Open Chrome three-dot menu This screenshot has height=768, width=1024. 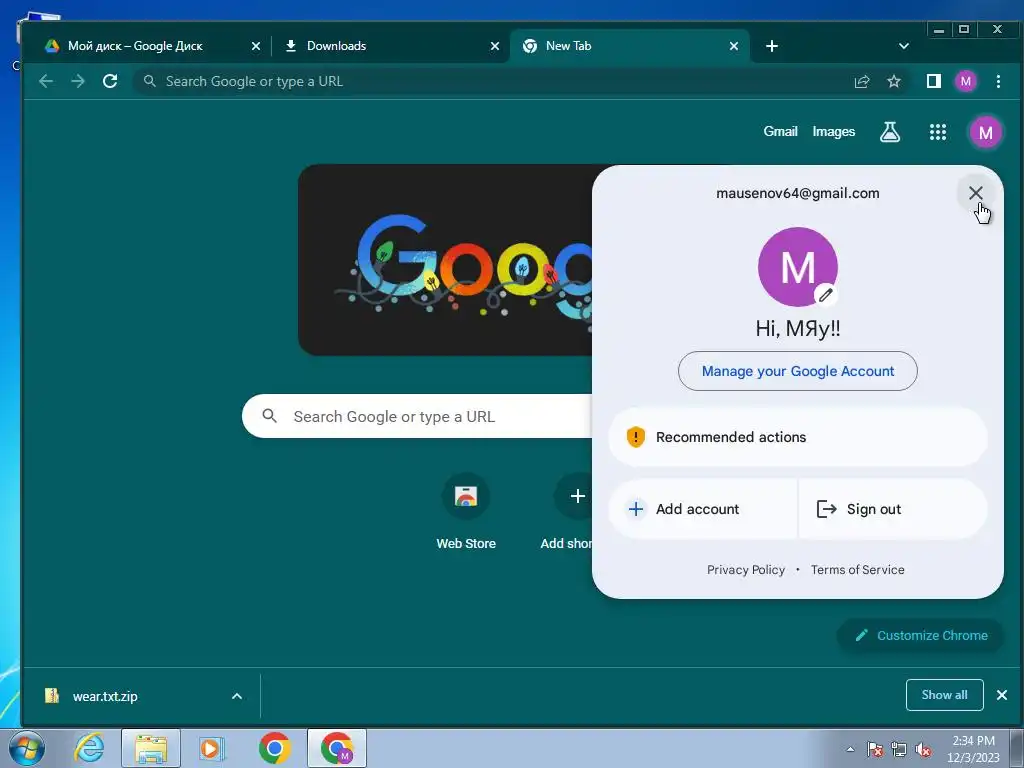999,81
